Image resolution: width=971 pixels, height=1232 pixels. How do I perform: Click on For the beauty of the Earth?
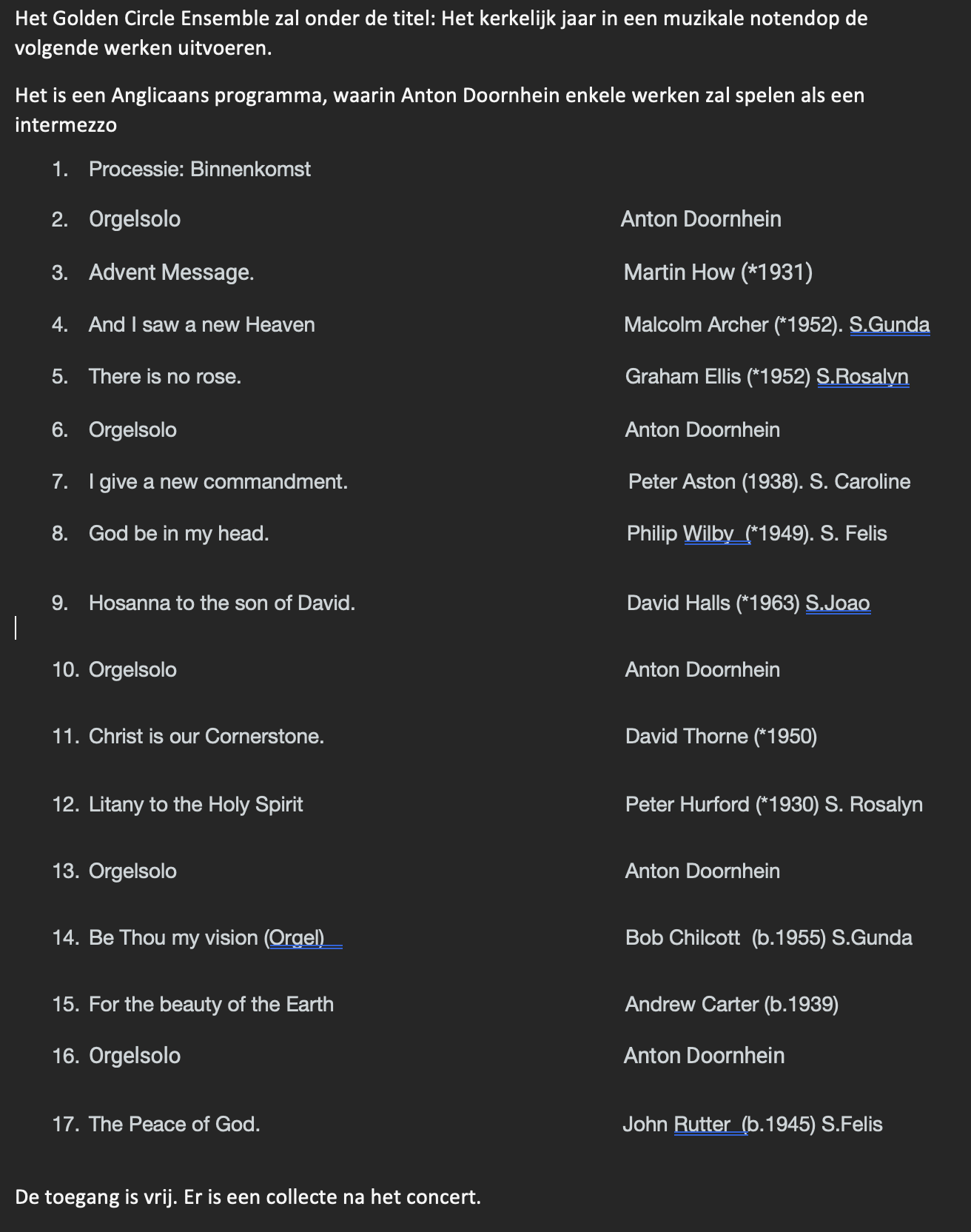coord(212,1004)
